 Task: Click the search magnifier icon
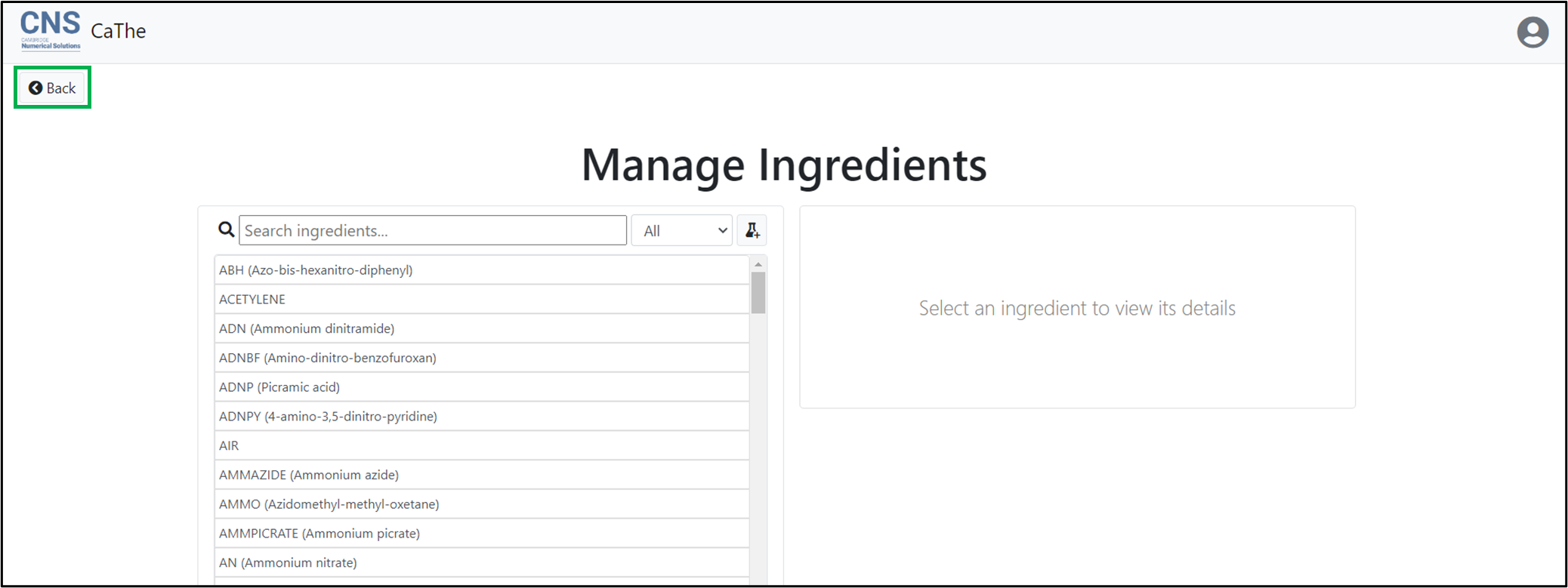coord(226,229)
